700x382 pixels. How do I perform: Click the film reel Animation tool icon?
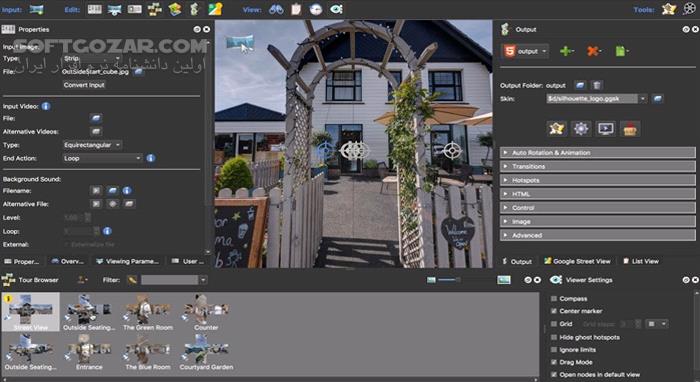coord(689,9)
